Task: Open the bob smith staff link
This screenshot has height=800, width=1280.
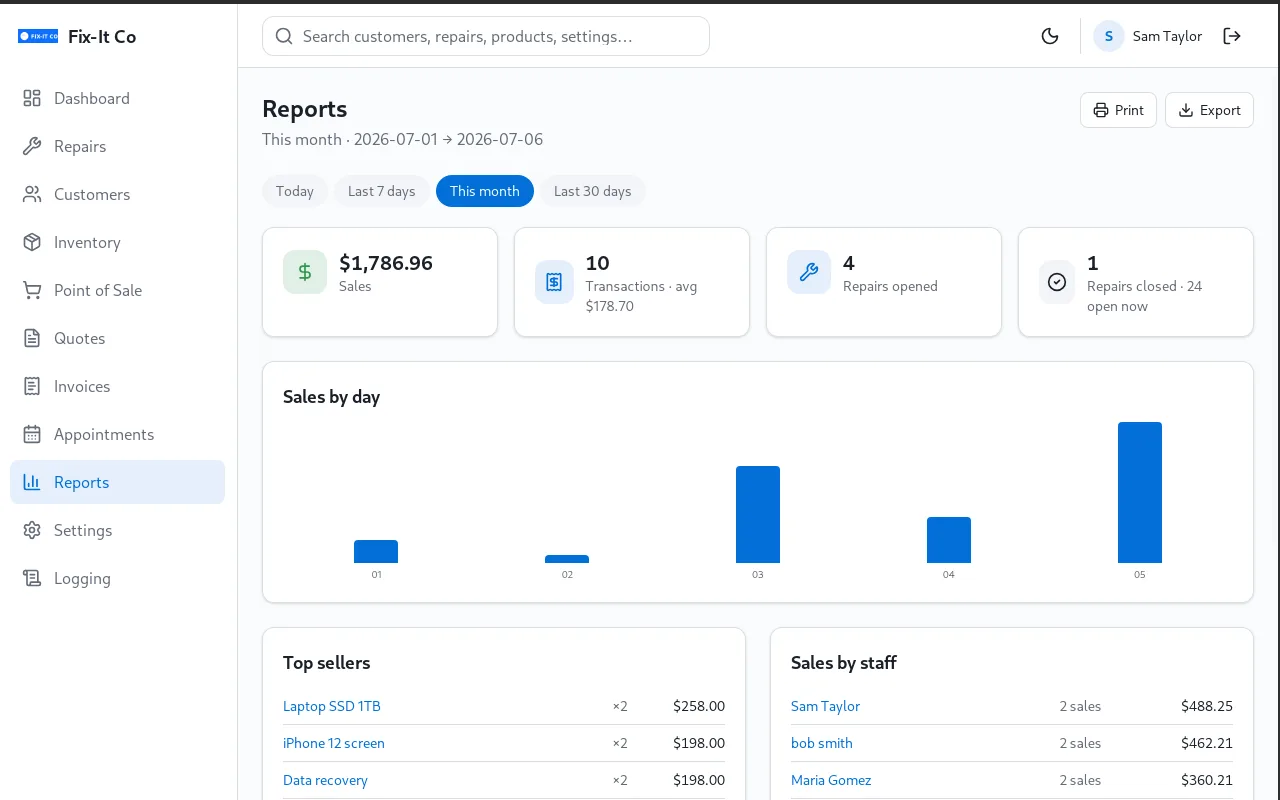Action: 822,743
